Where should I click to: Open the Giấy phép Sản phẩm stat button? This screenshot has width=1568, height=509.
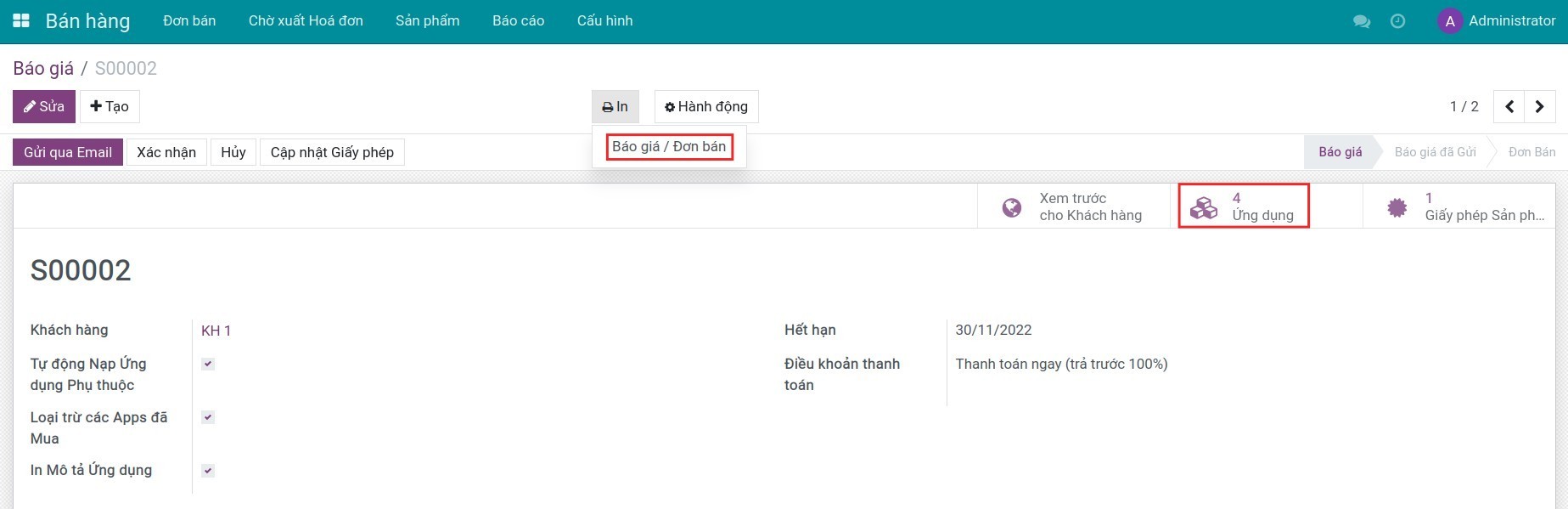pos(1464,206)
